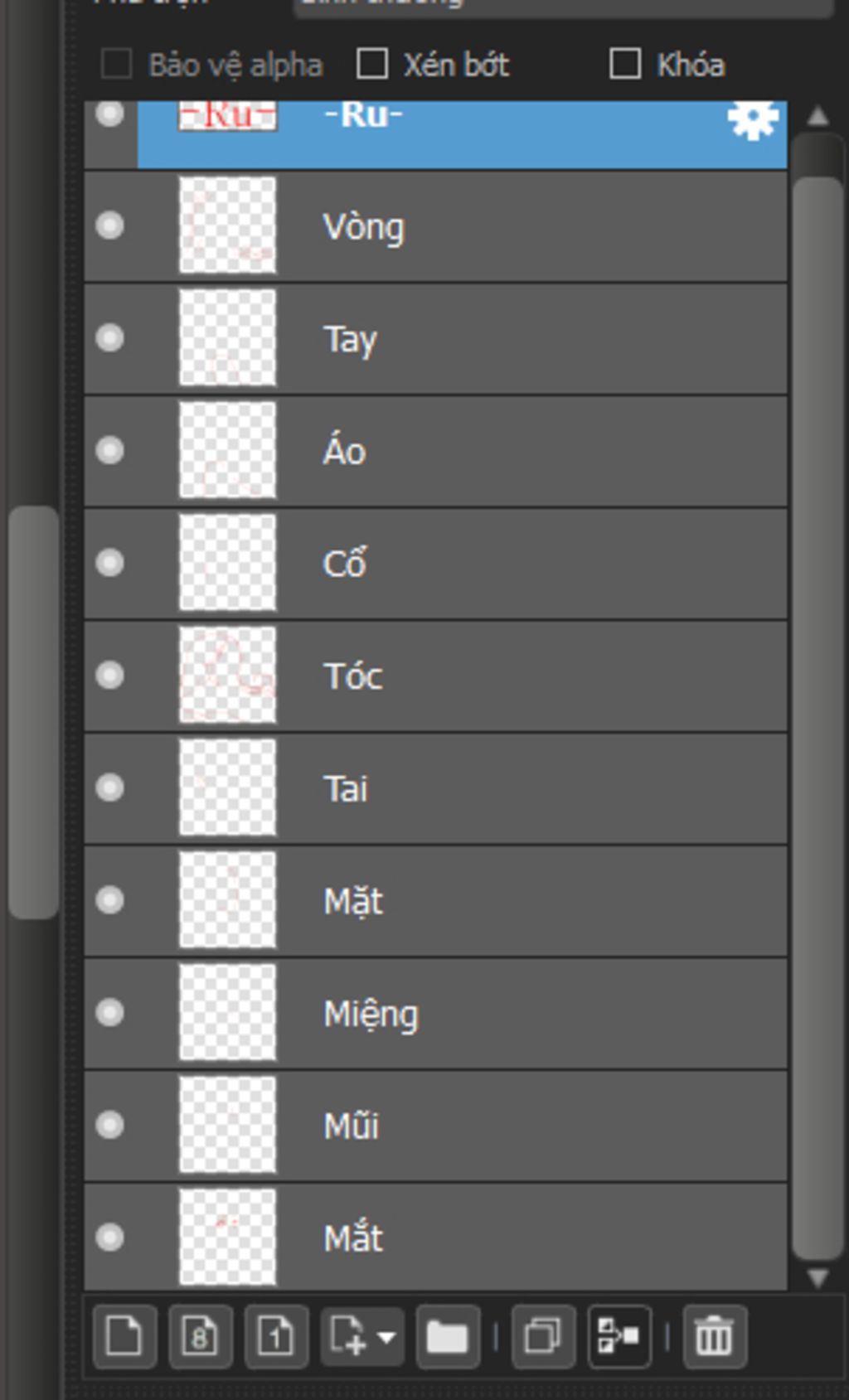Merge layer down with icon
This screenshot has width=849, height=1400.
tap(619, 1336)
